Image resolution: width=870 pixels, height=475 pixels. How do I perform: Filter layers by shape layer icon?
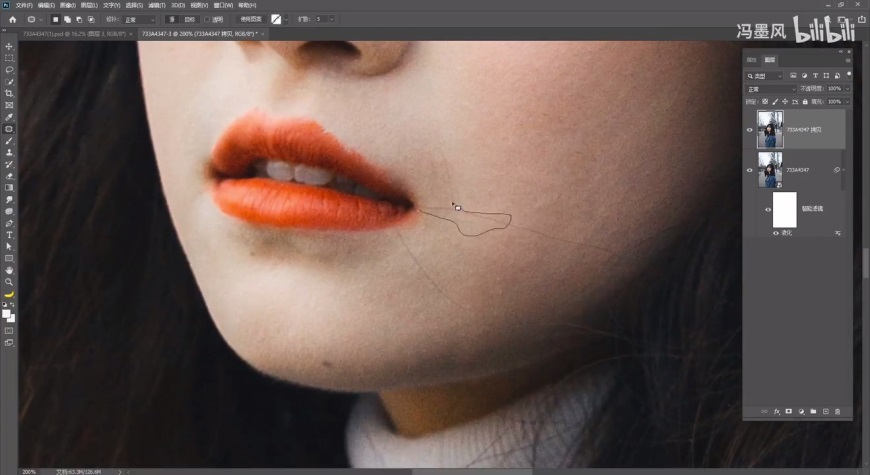[x=826, y=75]
